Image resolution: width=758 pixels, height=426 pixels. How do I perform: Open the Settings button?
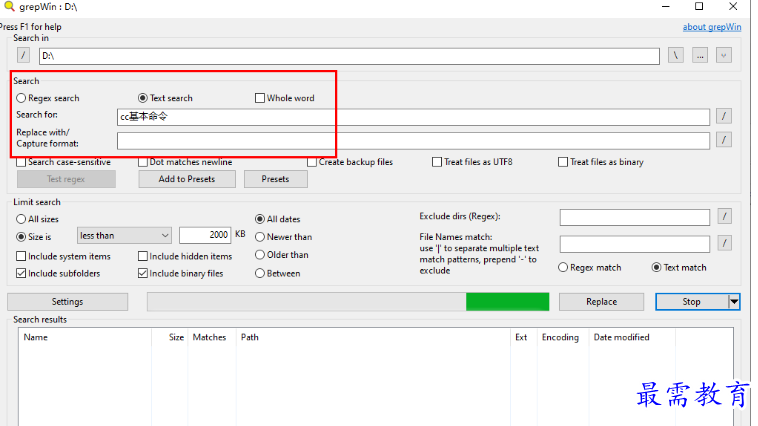click(67, 302)
